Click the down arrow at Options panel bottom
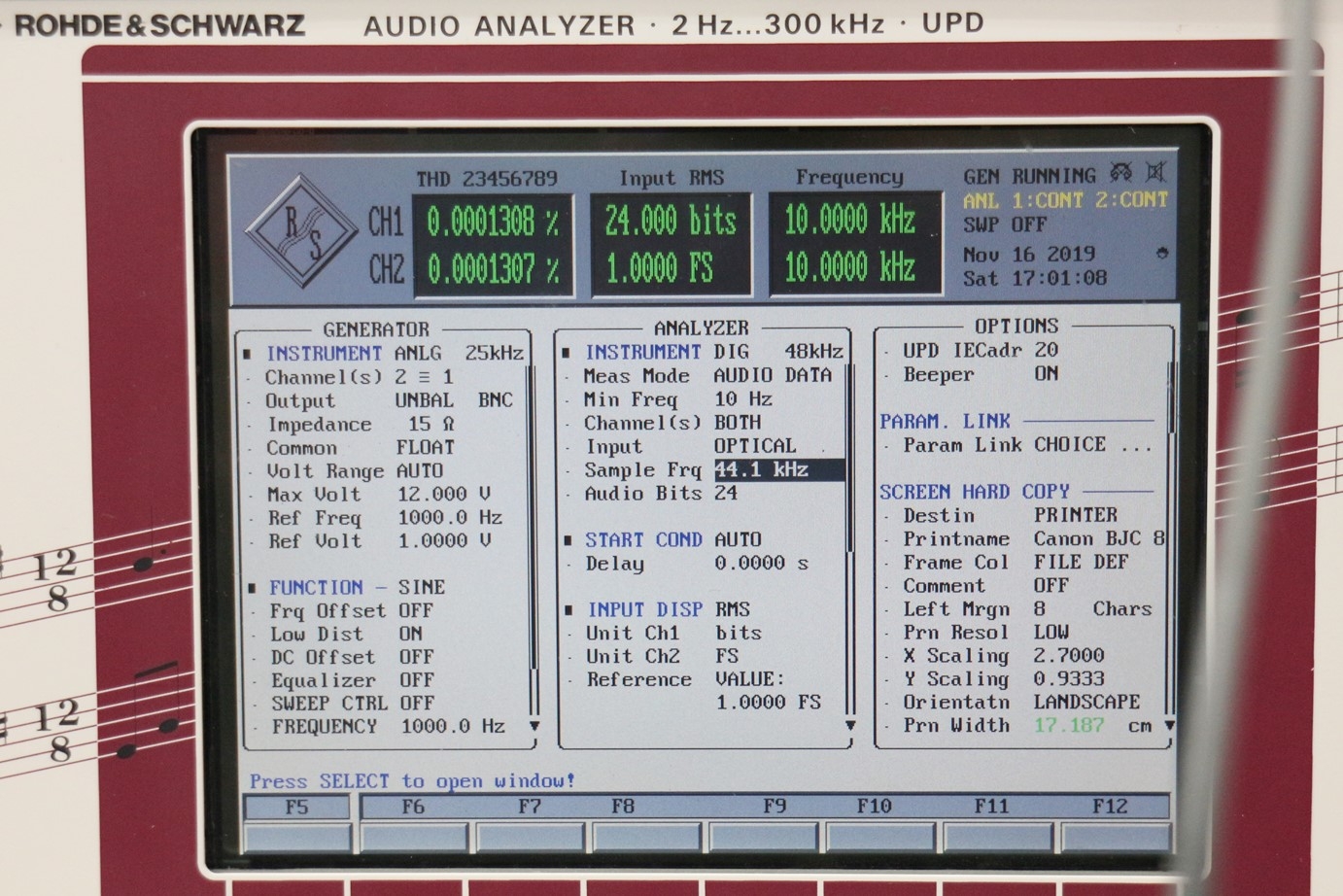Screen dimensions: 1343x896 pyautogui.click(x=1169, y=725)
